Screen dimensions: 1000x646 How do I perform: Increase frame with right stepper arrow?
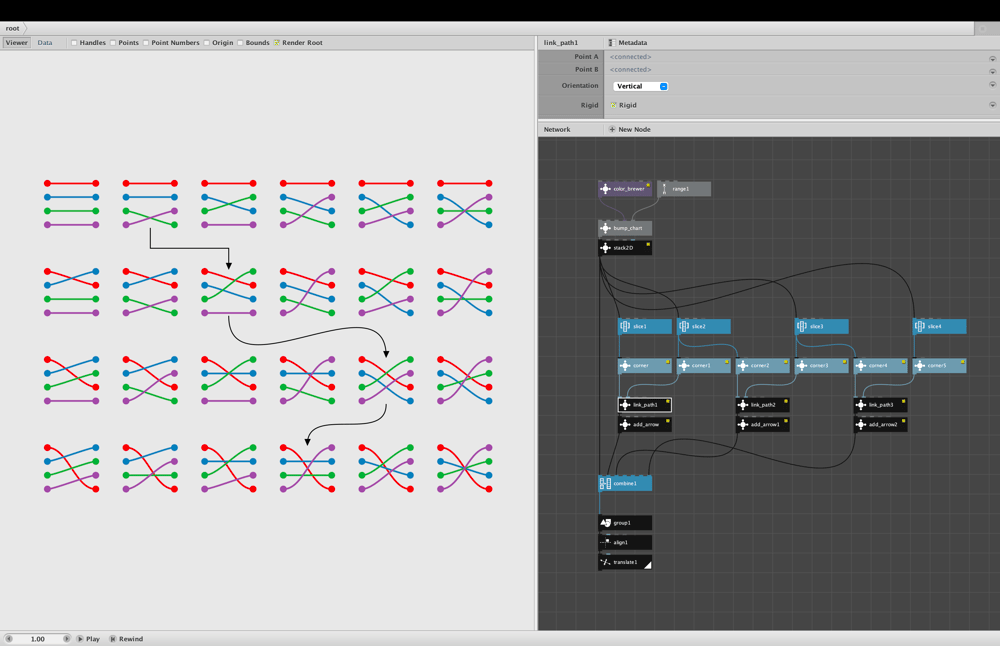pyautogui.click(x=66, y=638)
